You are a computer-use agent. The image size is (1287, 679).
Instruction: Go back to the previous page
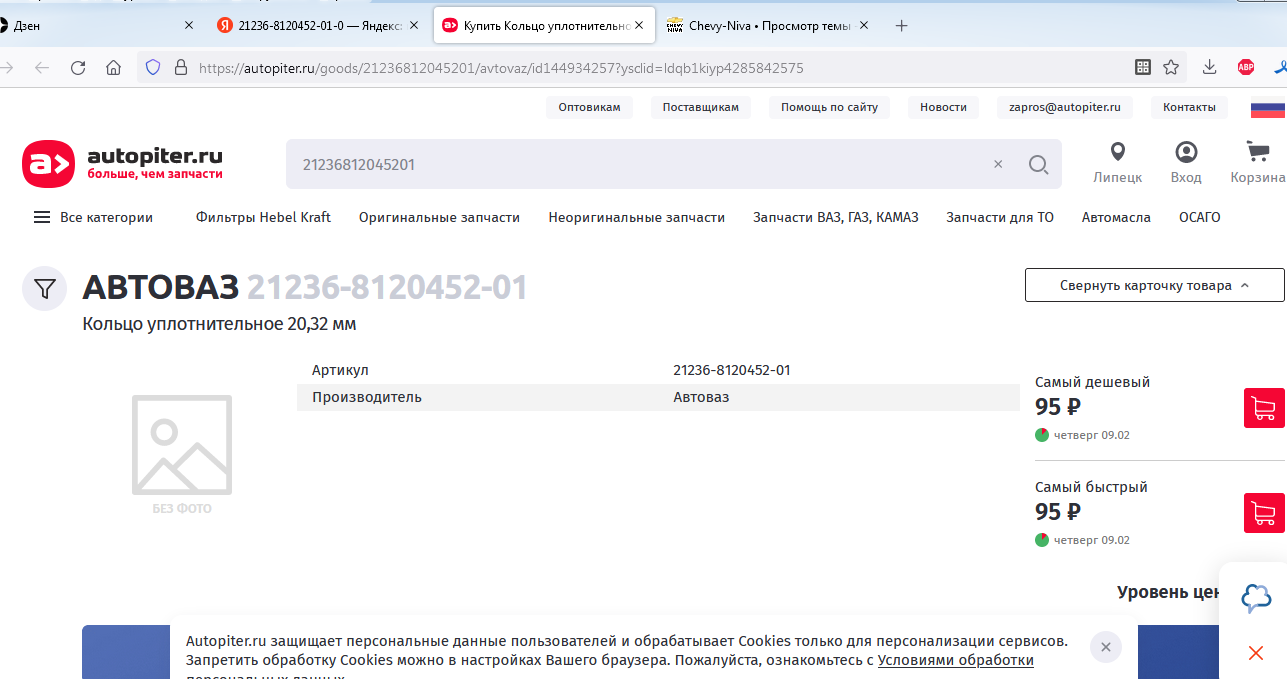pyautogui.click(x=42, y=68)
